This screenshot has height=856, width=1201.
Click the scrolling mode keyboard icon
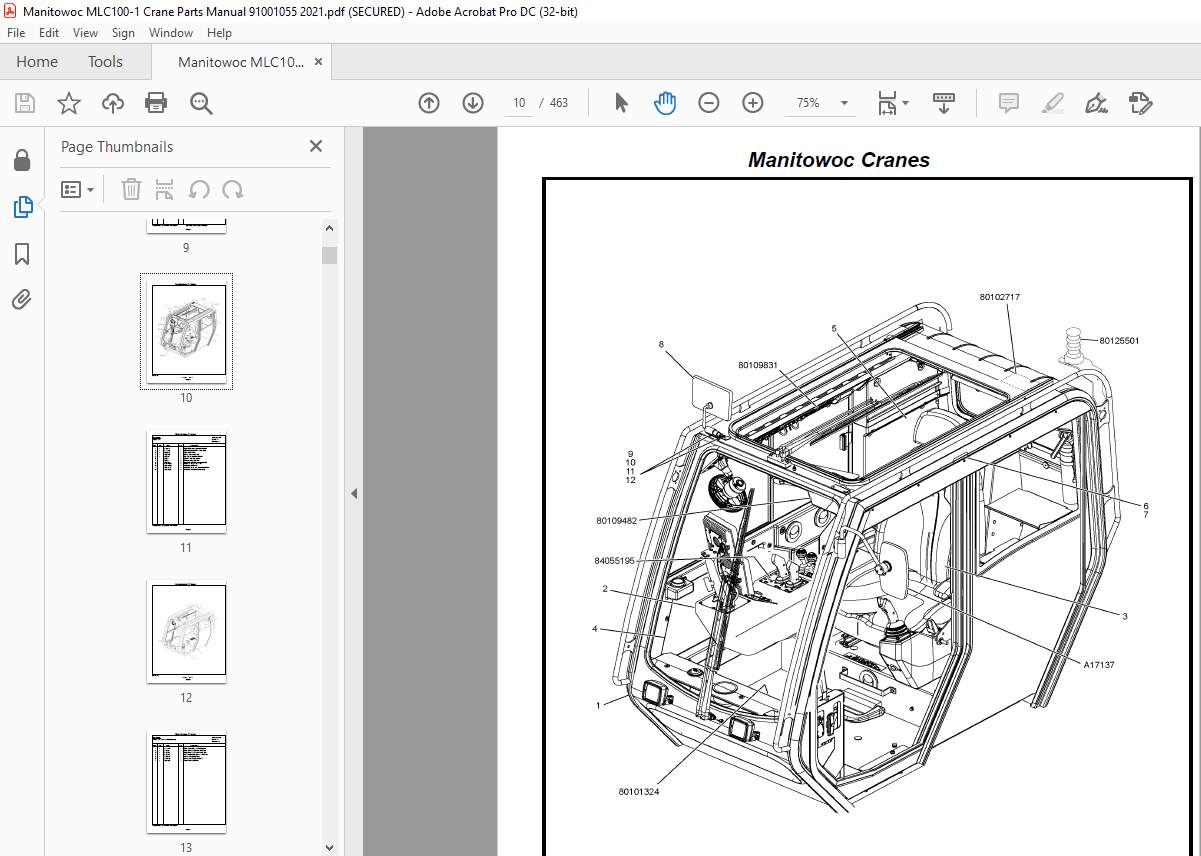[944, 103]
